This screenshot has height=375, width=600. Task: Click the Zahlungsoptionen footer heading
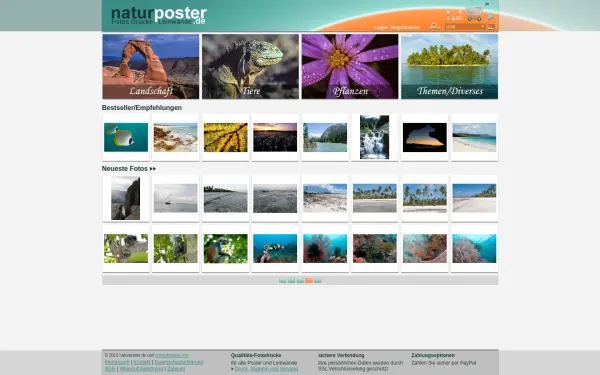click(x=433, y=355)
